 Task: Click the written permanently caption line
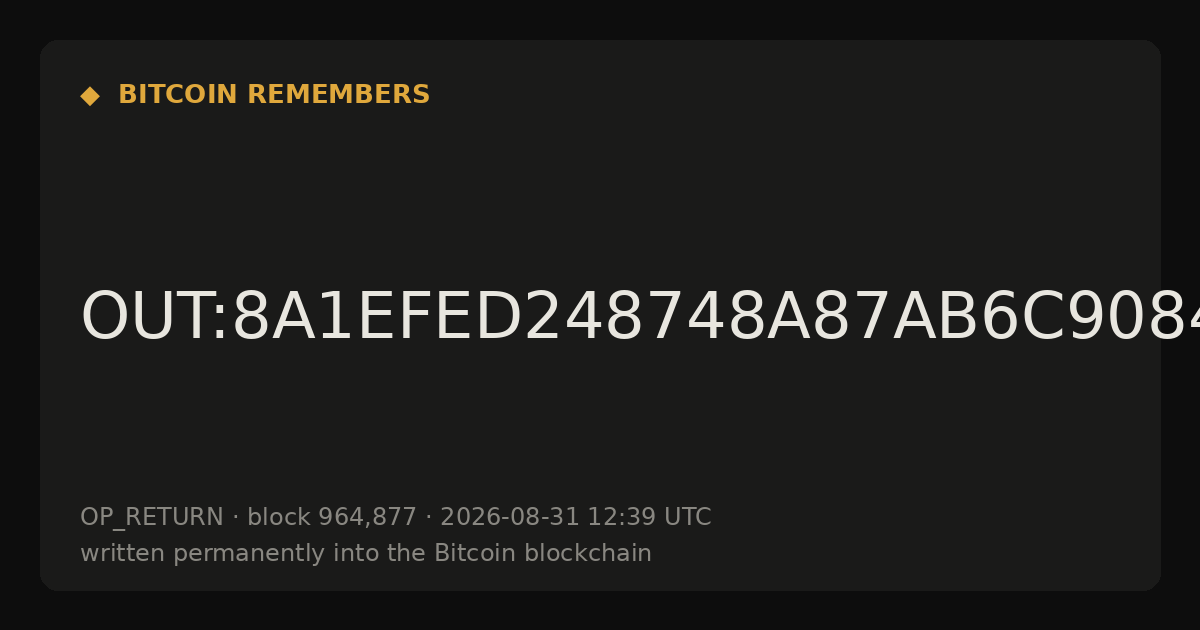coord(366,553)
